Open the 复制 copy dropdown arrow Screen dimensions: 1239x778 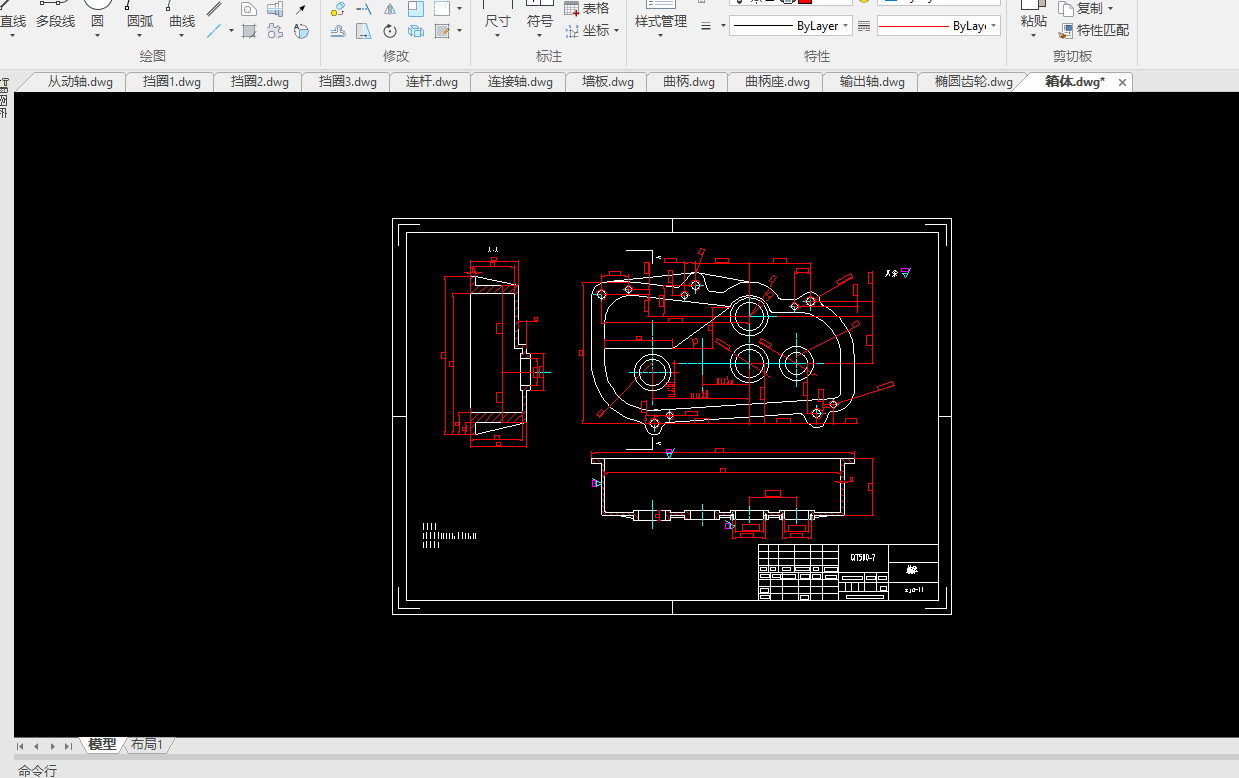pyautogui.click(x=1110, y=9)
